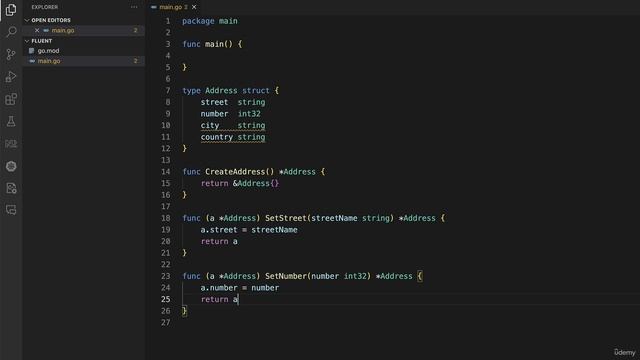Select main.go in FLUENT folder
Screen dimensions: 640x360
[49, 61]
